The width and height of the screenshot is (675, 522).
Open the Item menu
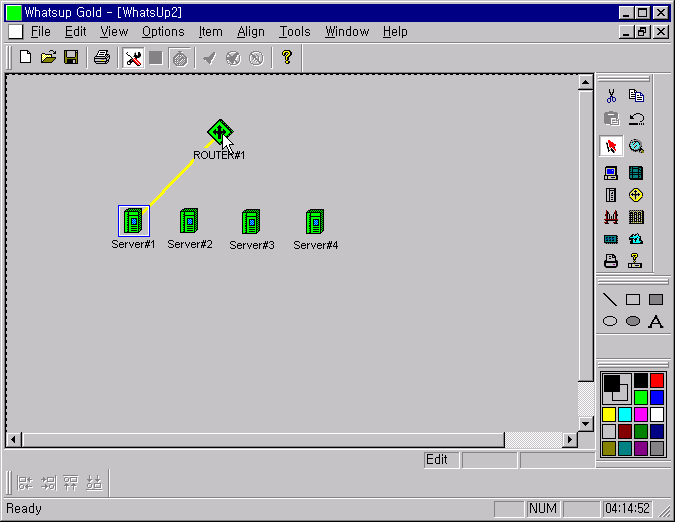tap(211, 32)
